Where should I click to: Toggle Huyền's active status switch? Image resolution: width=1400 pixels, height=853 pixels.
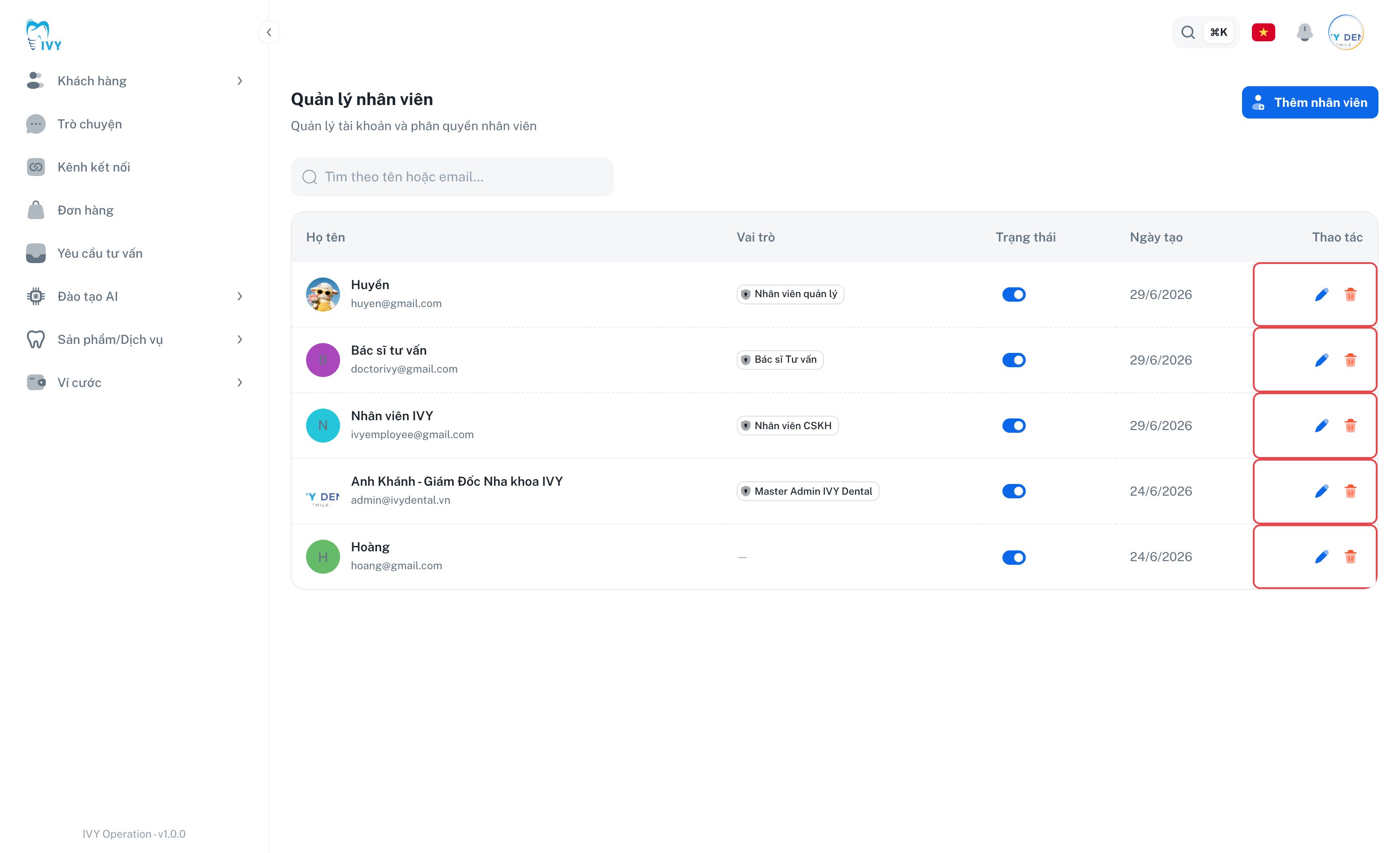coord(1014,295)
